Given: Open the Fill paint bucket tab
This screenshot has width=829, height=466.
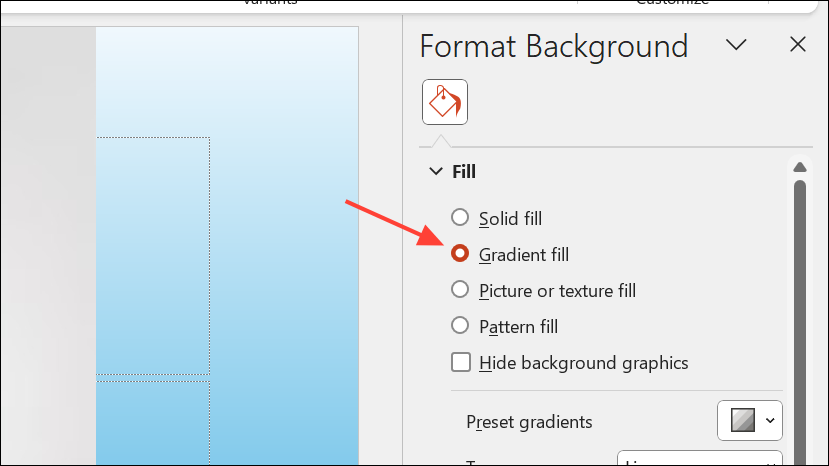Looking at the screenshot, I should click(445, 102).
